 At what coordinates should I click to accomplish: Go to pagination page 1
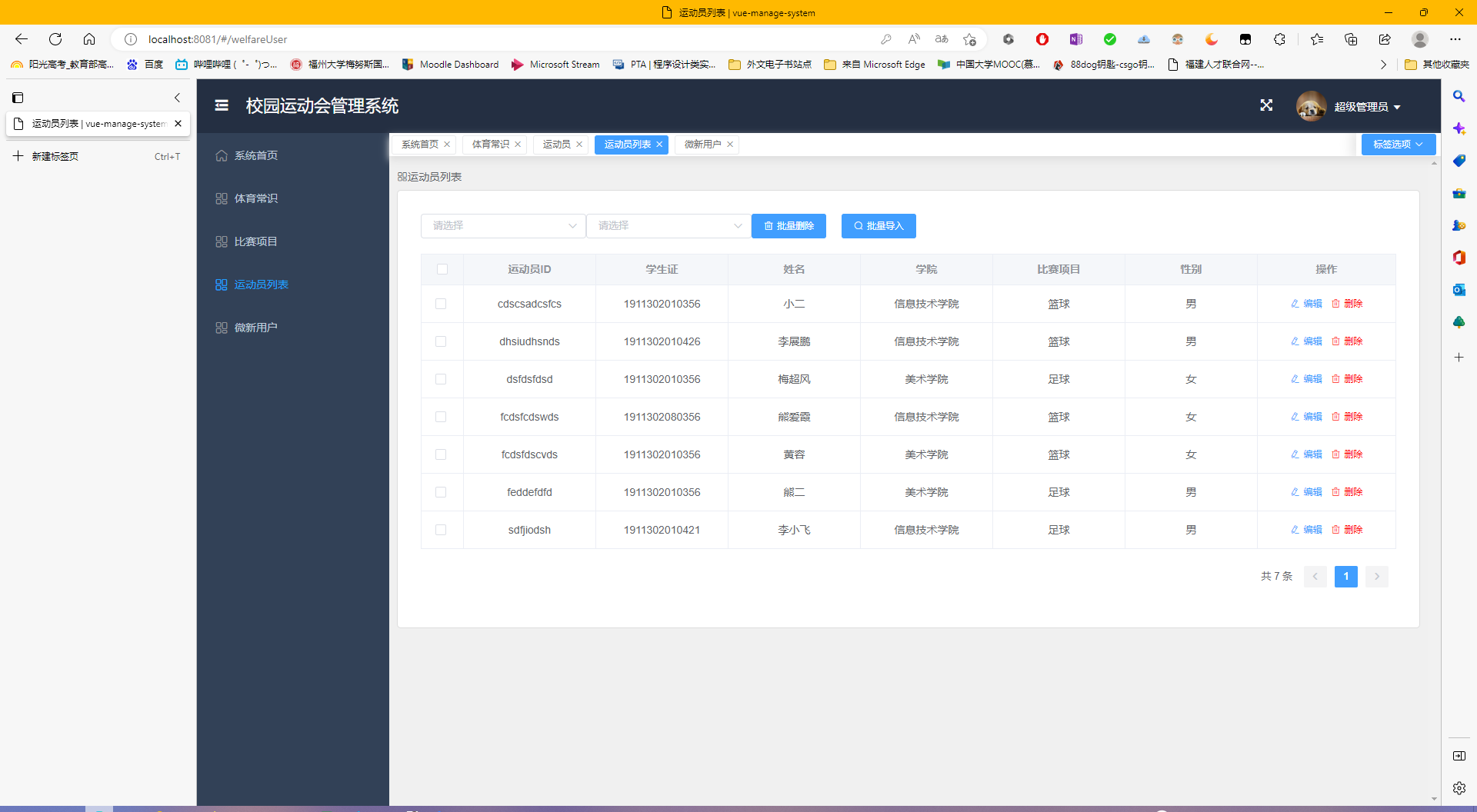1346,577
